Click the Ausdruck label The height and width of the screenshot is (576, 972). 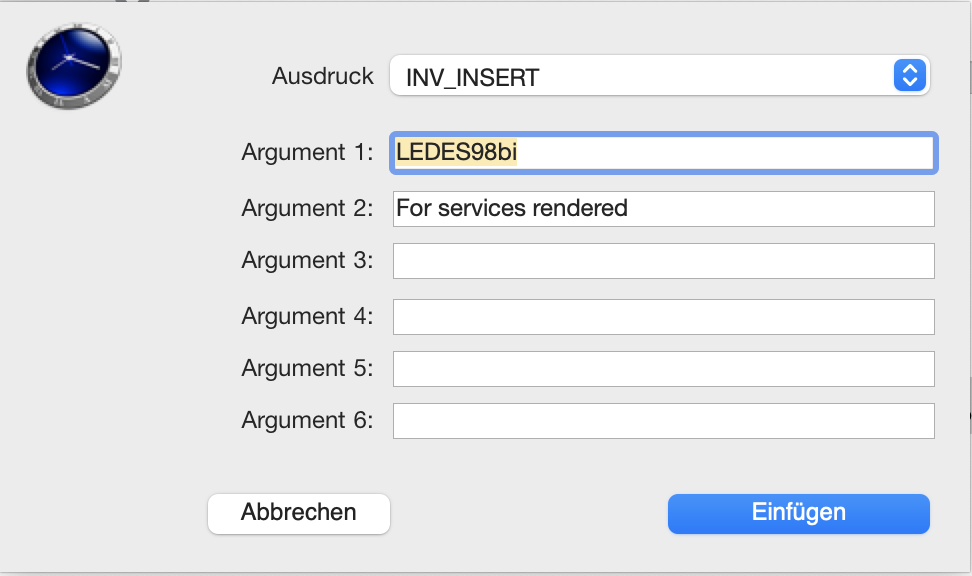[322, 76]
